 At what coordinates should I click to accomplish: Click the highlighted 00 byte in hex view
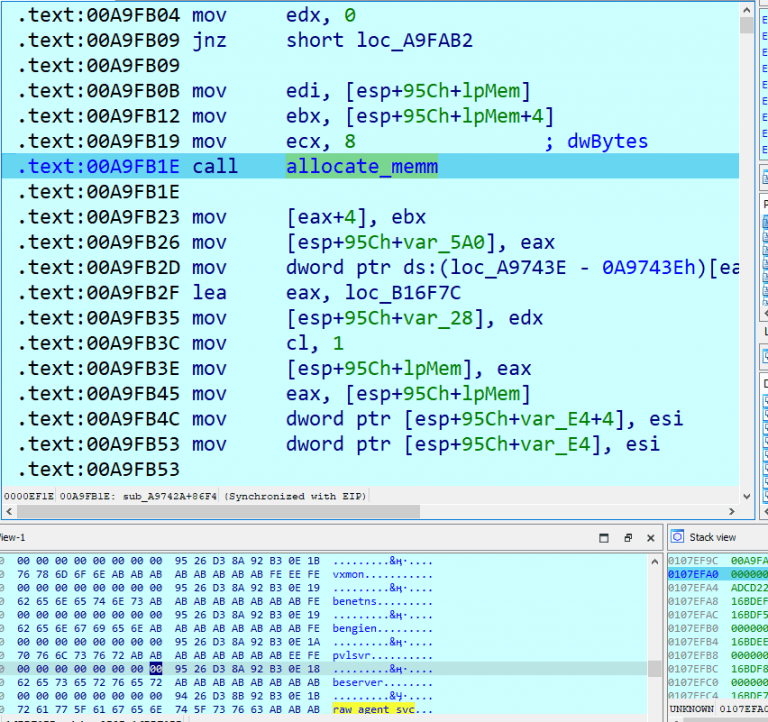point(155,667)
